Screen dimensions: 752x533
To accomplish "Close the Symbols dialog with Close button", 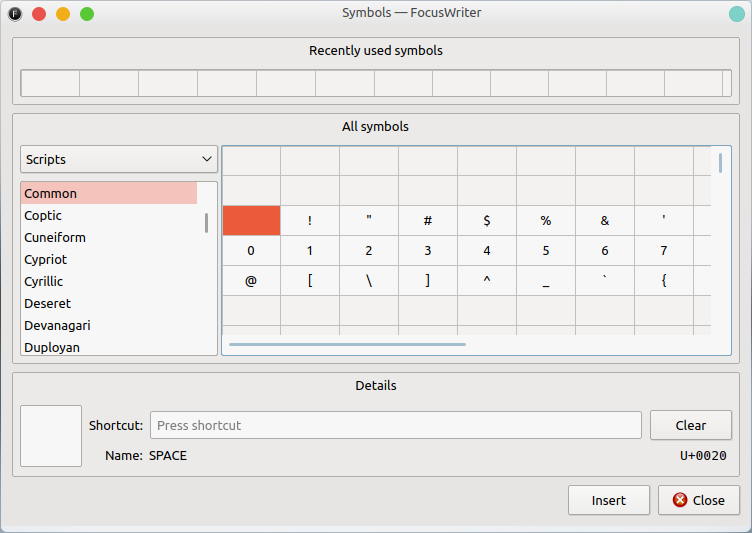I will 698,500.
